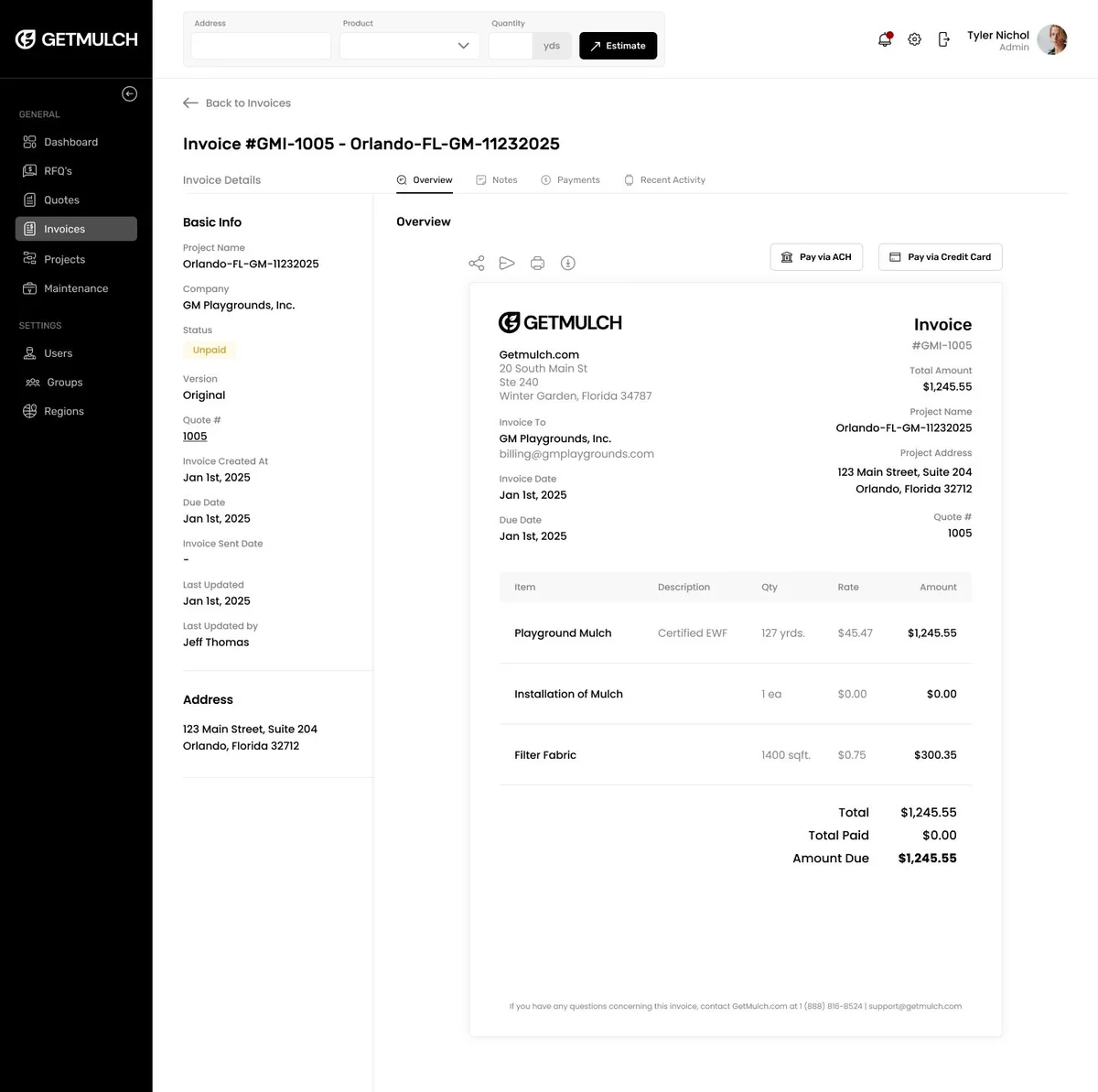Focus the Quantity input field
Screen dimensions: 1098x1092
(x=511, y=46)
